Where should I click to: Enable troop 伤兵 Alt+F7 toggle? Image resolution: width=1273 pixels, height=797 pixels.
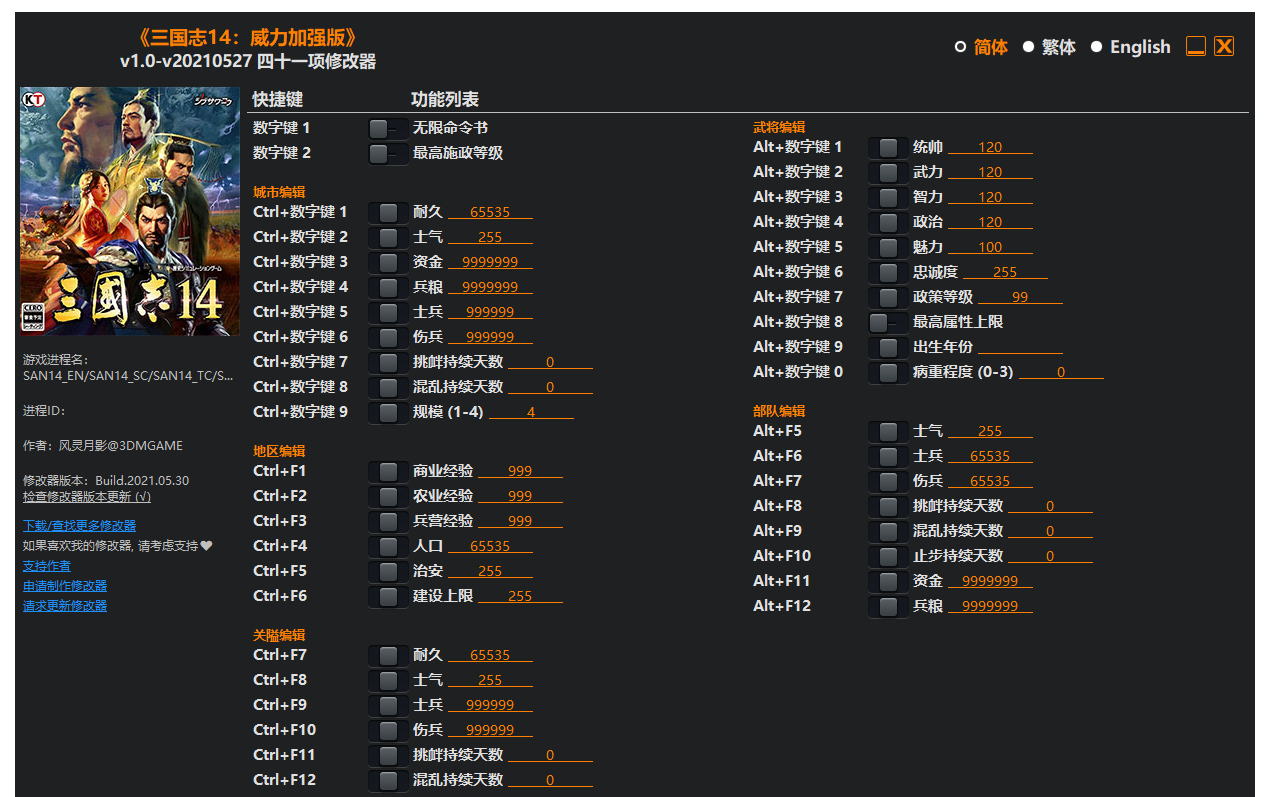888,481
